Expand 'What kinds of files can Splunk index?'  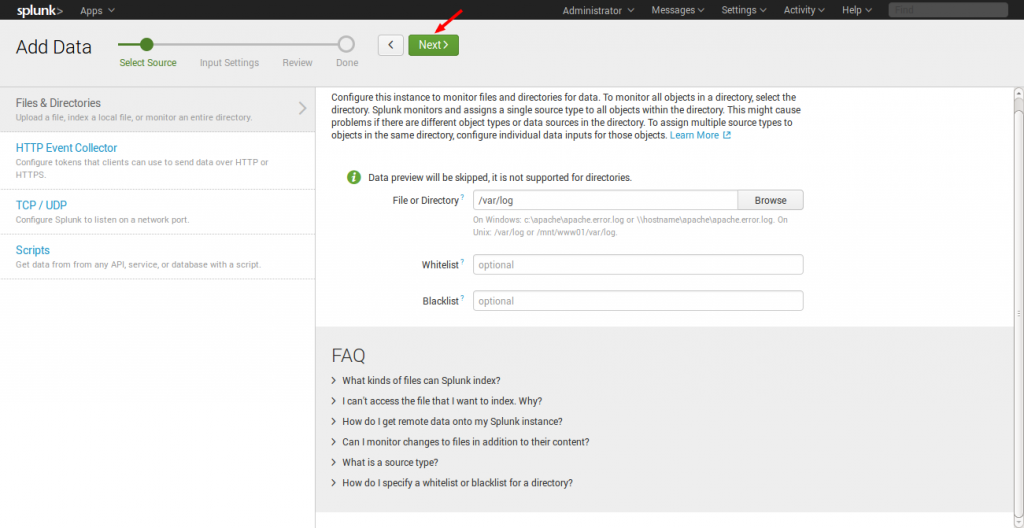click(421, 380)
